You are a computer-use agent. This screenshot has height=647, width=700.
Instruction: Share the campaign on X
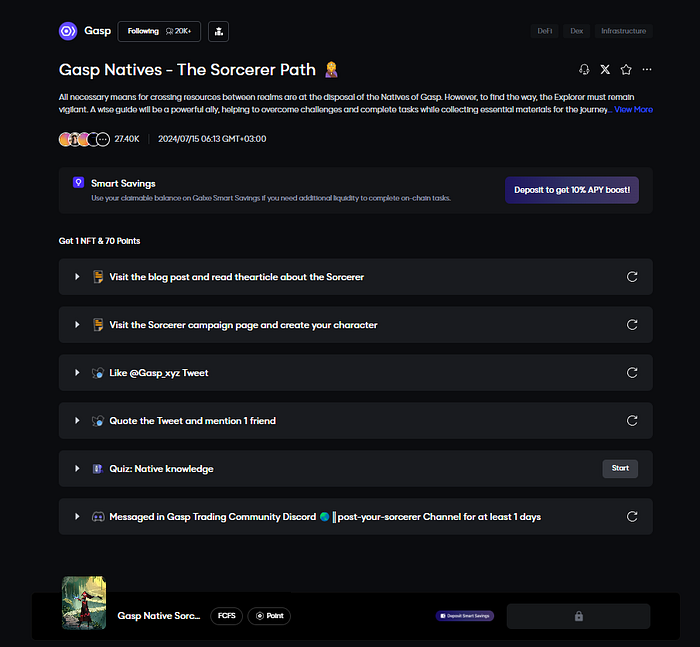point(605,70)
